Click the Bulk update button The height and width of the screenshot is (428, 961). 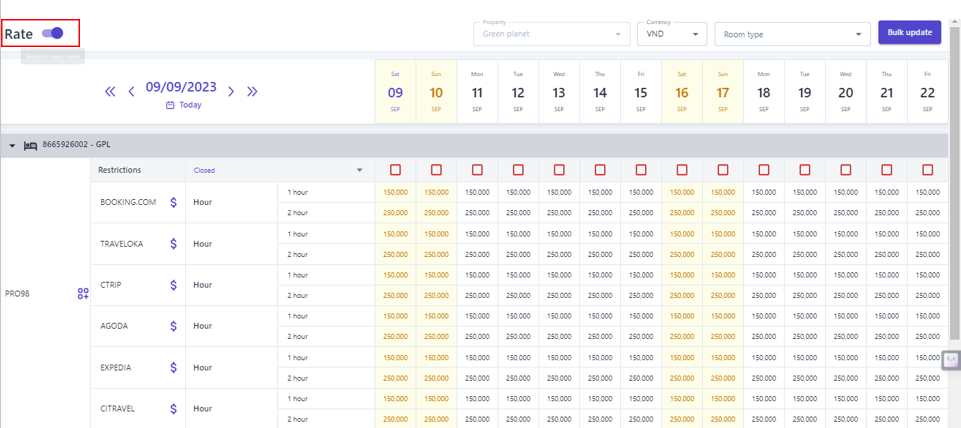(x=909, y=33)
